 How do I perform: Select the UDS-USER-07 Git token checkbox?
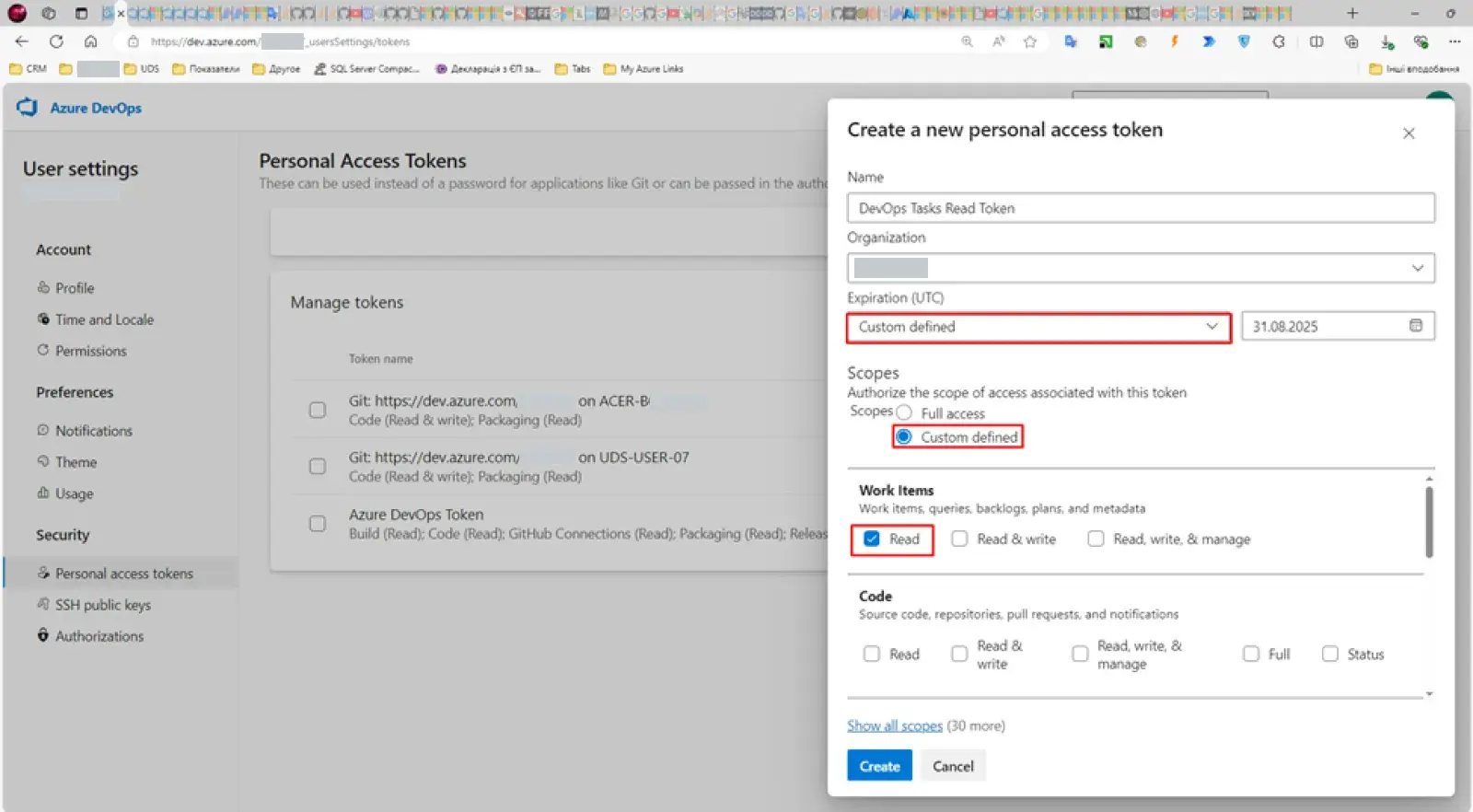point(318,466)
